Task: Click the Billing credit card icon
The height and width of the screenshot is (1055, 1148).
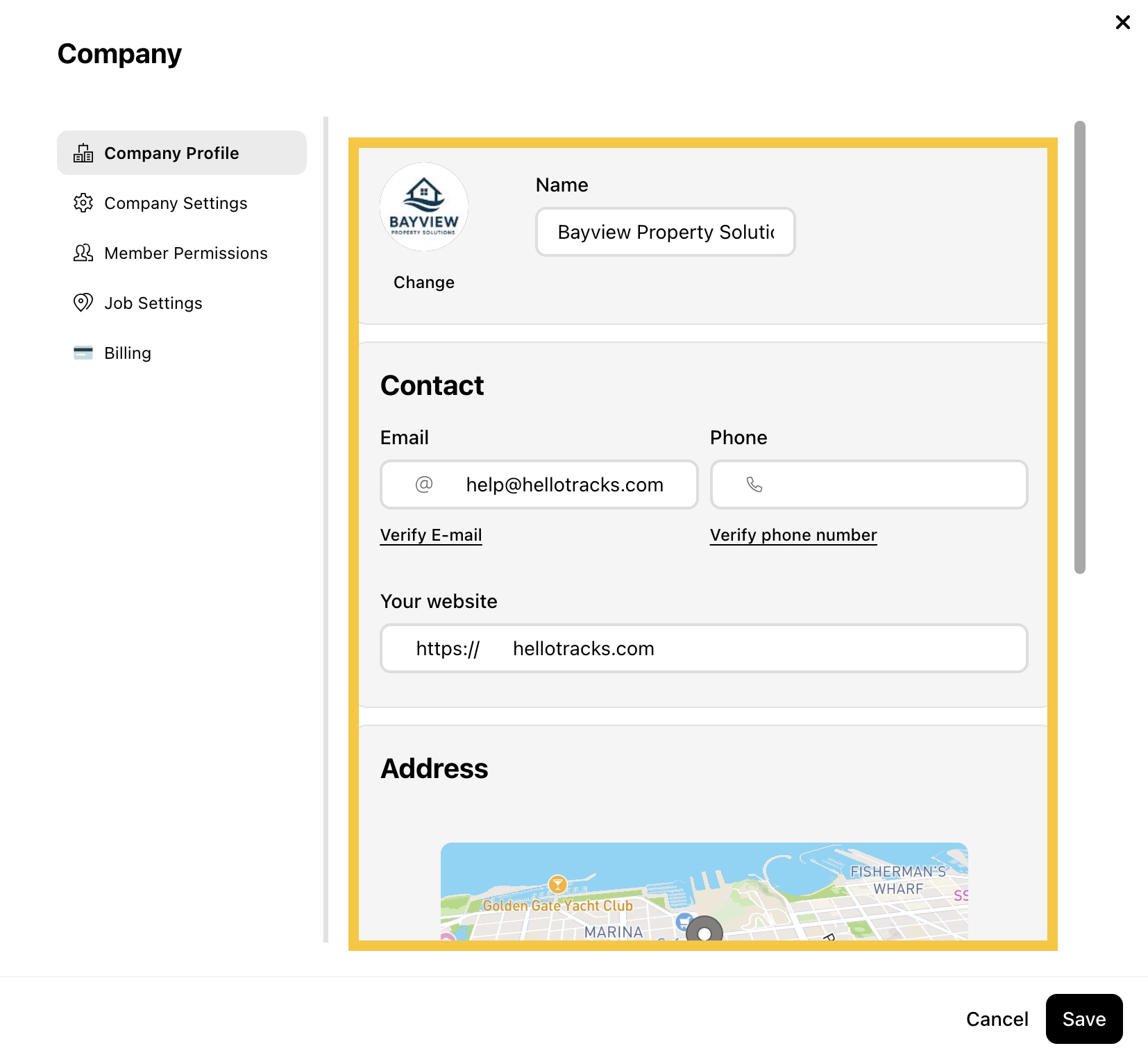Action: (83, 353)
